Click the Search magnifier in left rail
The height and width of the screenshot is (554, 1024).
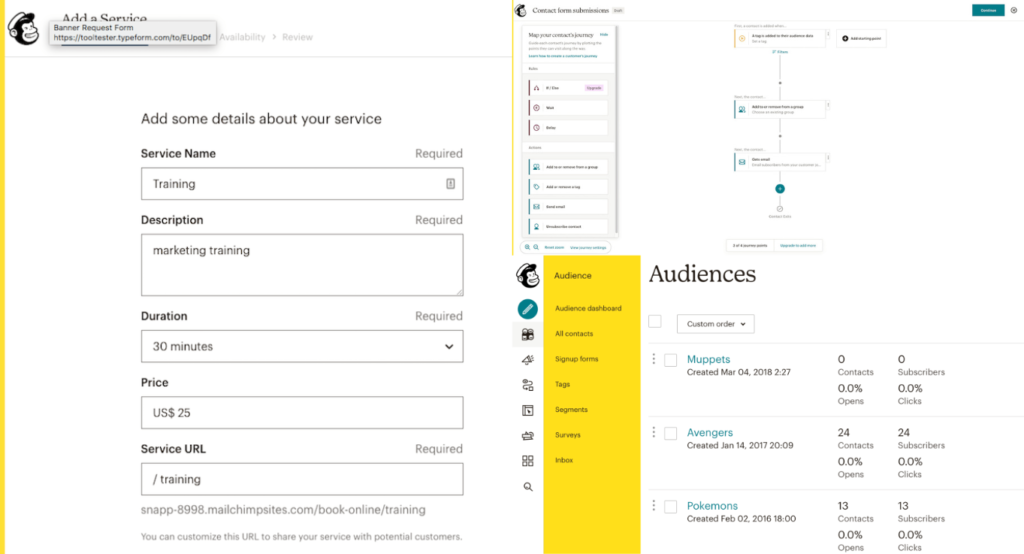click(x=528, y=487)
